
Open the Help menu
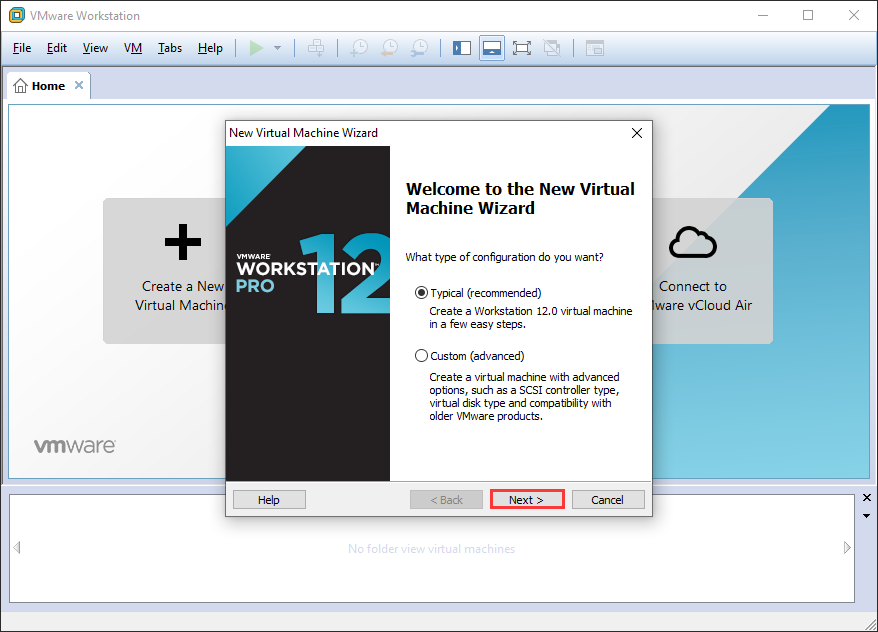pyautogui.click(x=210, y=48)
